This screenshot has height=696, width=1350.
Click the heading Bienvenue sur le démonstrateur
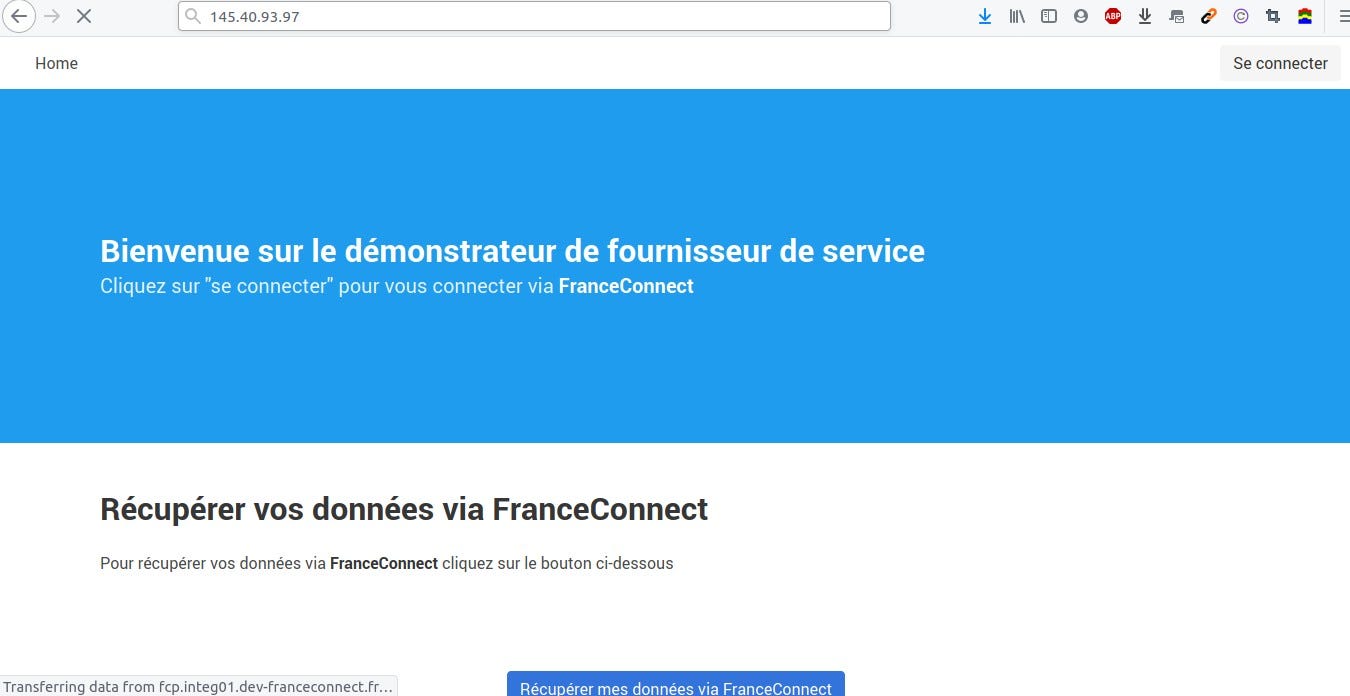point(512,250)
